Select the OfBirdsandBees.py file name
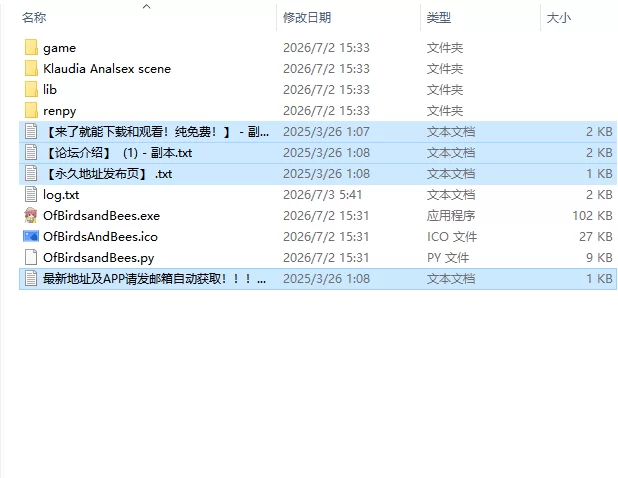Screen dimensions: 618x478 (x=99, y=258)
